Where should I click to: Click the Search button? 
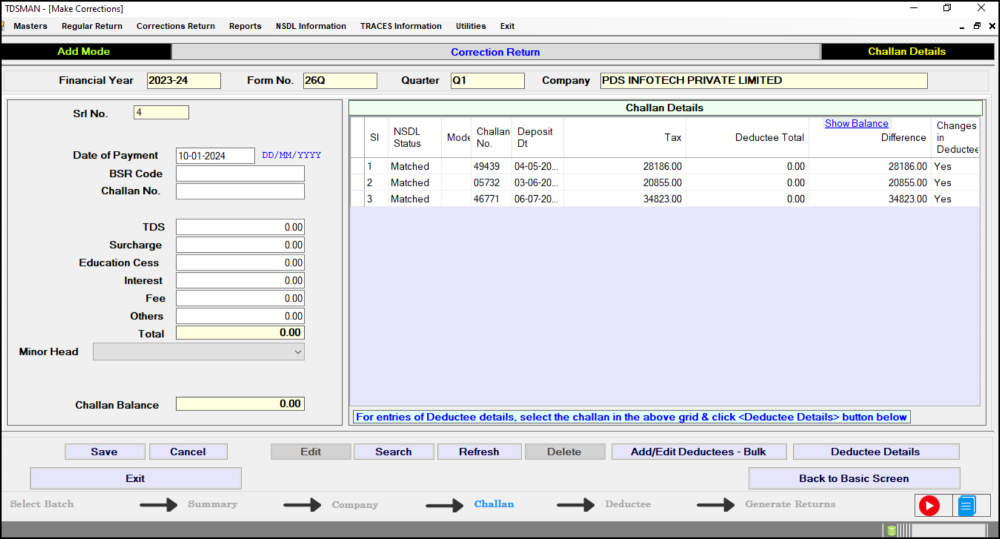[x=393, y=452]
